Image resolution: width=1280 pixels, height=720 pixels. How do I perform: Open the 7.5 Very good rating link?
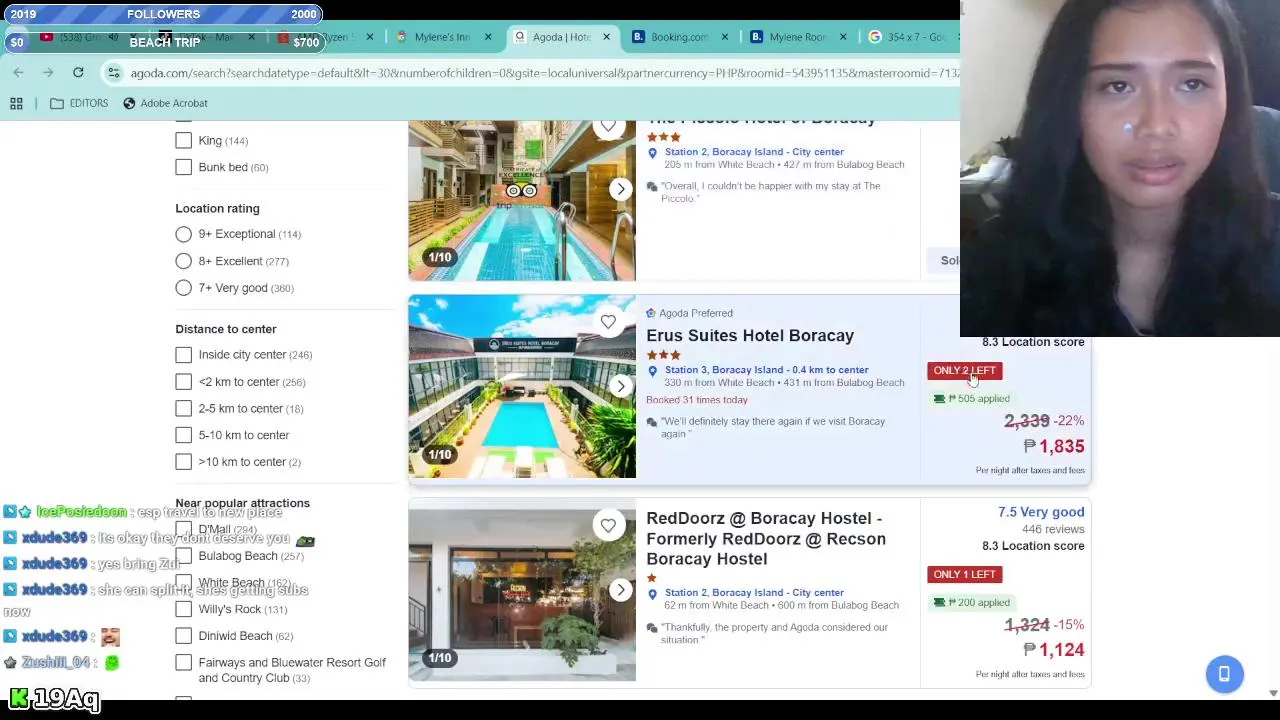pyautogui.click(x=1041, y=512)
